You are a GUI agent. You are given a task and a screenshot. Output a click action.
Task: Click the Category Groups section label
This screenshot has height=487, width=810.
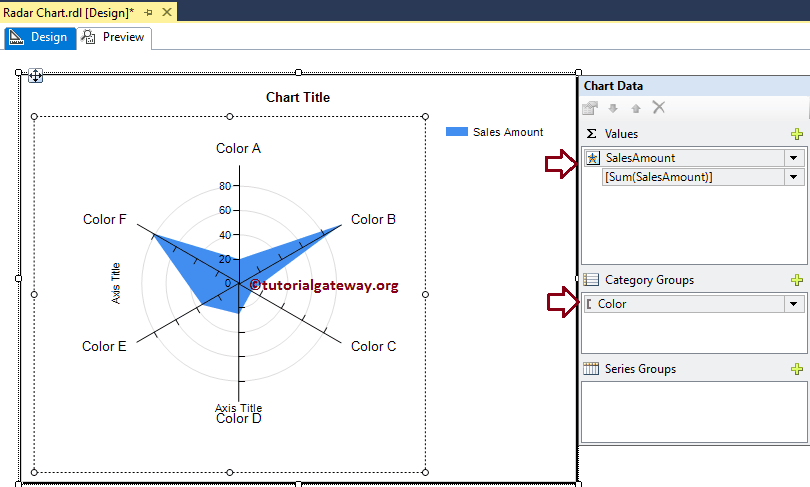[x=649, y=280]
